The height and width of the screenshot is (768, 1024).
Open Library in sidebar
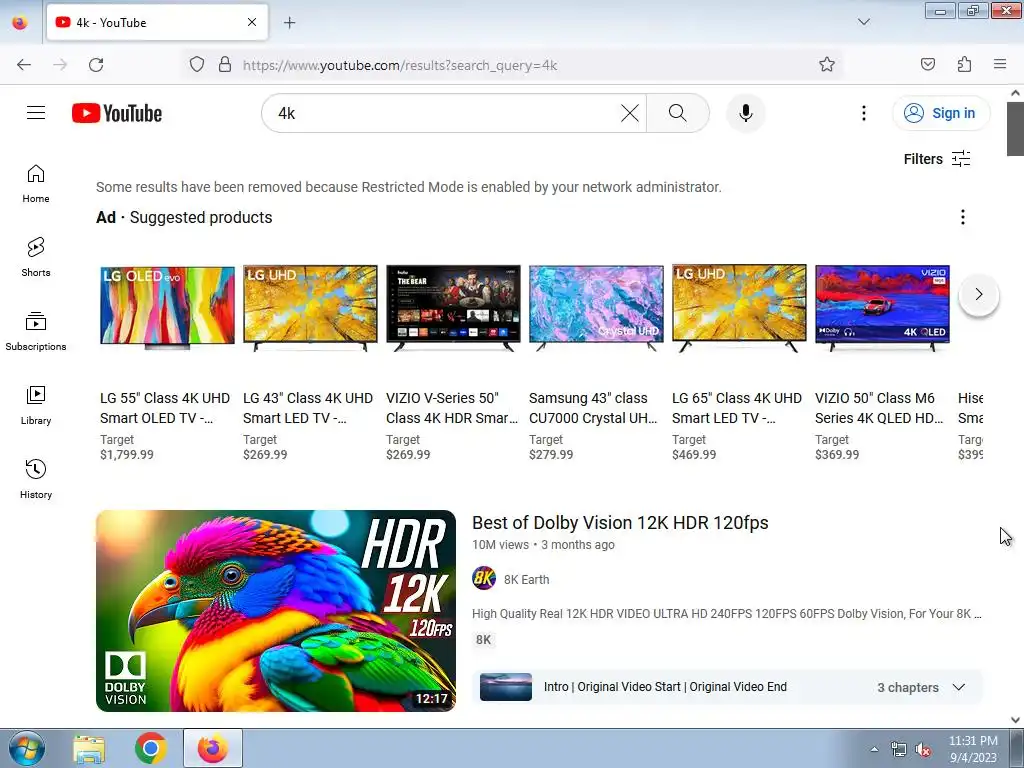point(36,405)
